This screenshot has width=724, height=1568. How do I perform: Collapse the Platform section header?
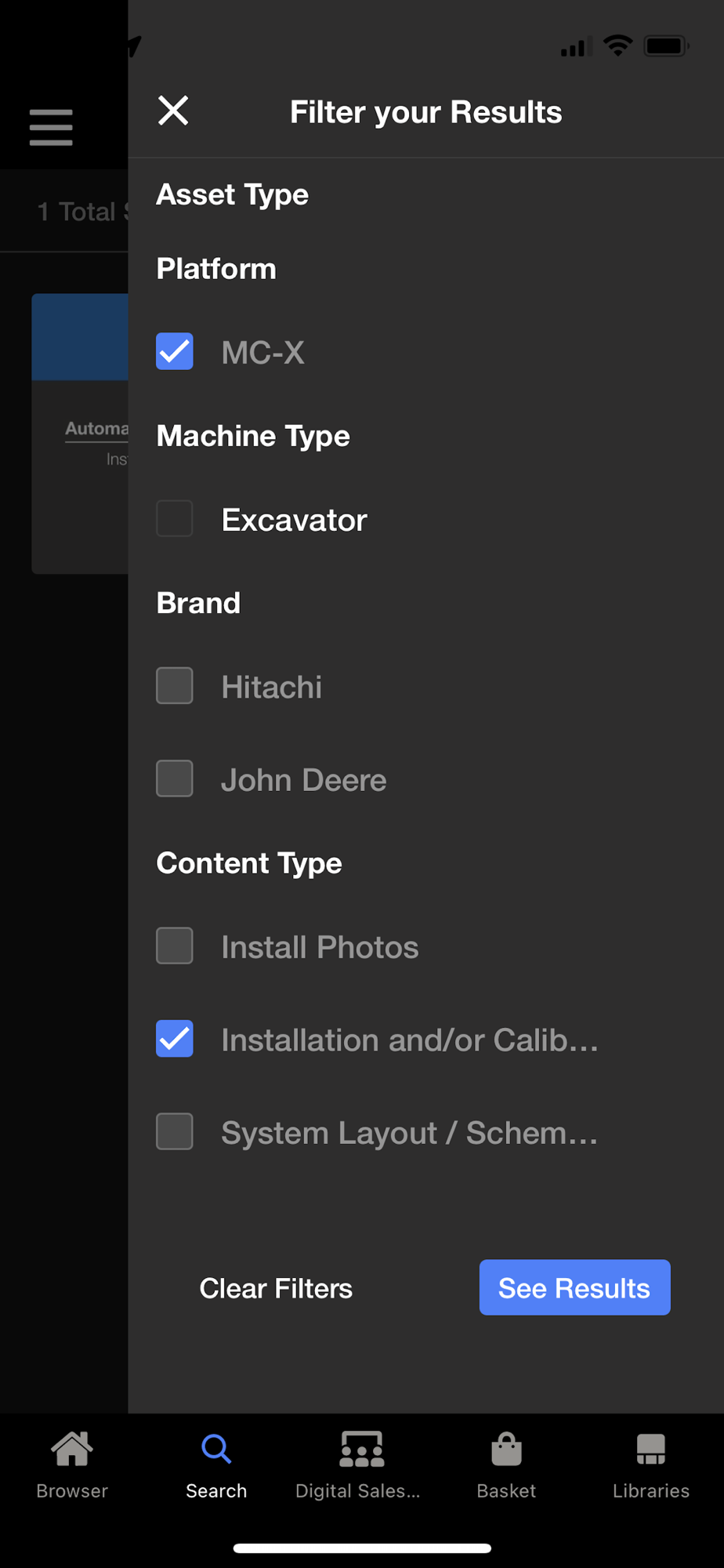[216, 269]
